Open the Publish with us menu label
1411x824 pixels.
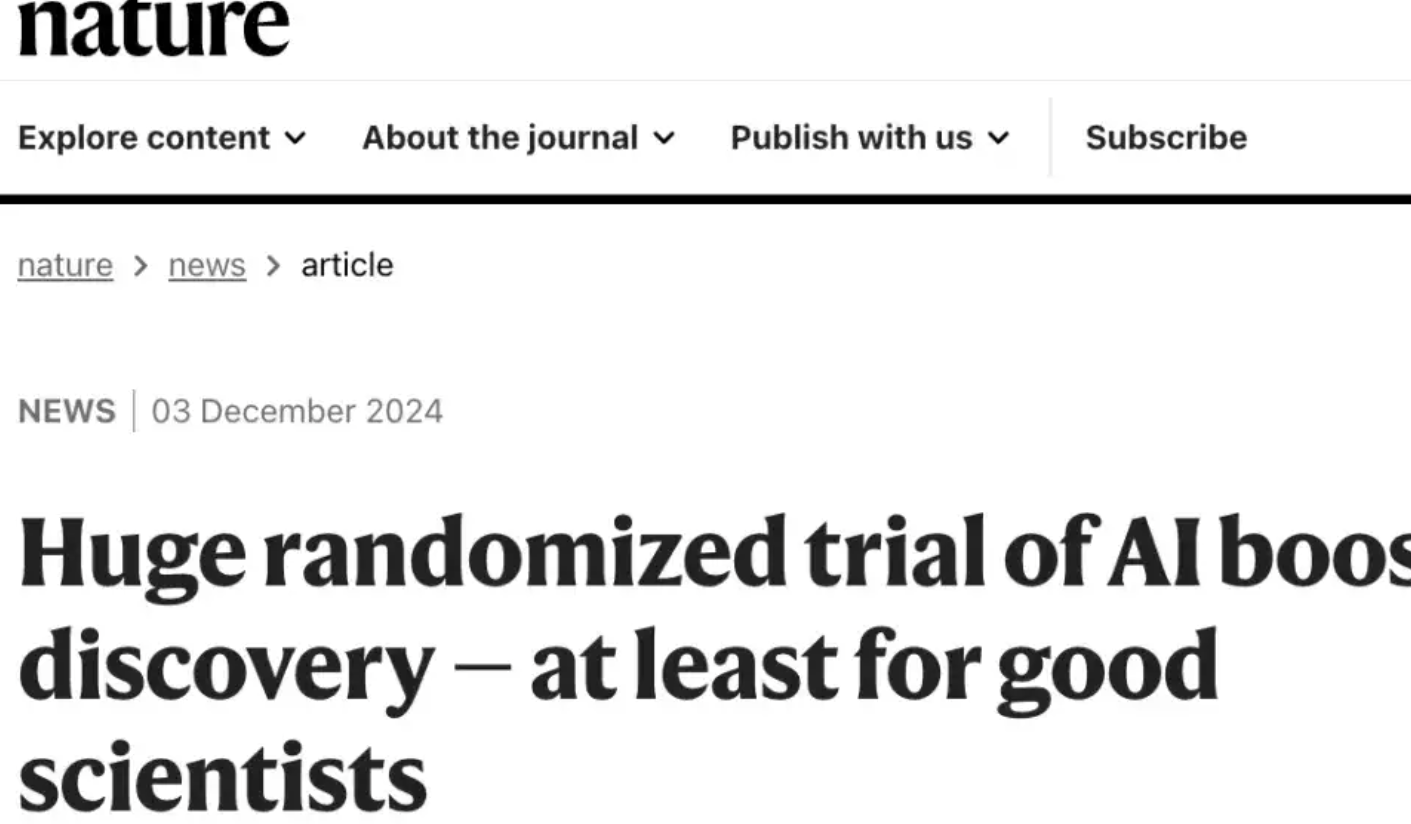tap(851, 138)
